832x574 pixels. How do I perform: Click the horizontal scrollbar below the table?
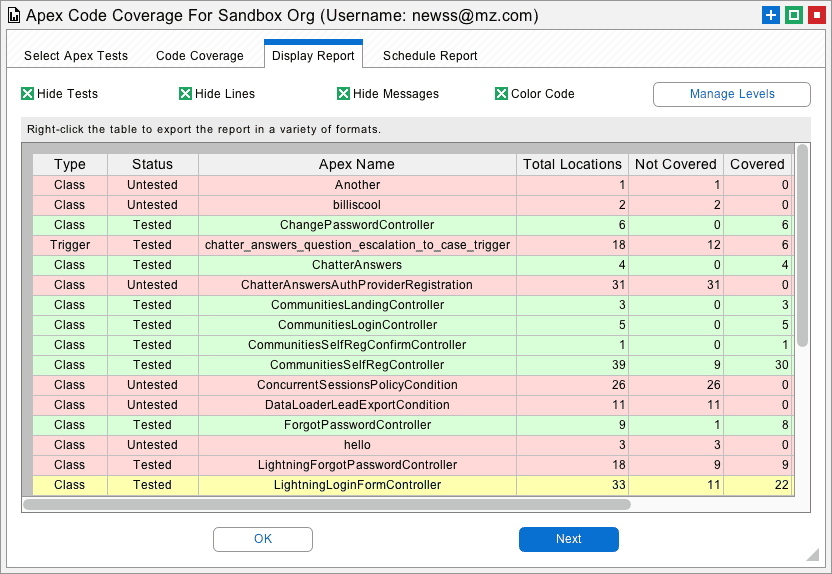pos(327,505)
